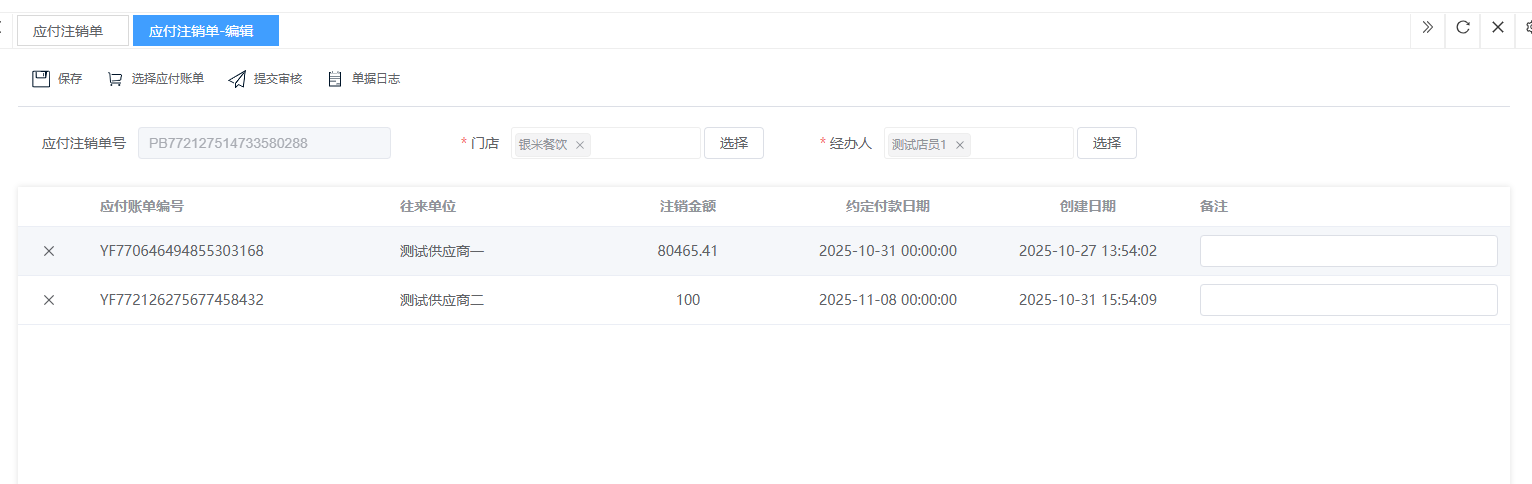Click the Save (保存) disk icon
1532x484 pixels.
point(41,79)
